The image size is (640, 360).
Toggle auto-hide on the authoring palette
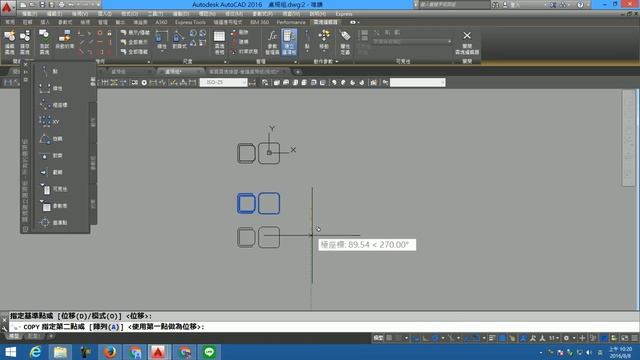pos(25,72)
